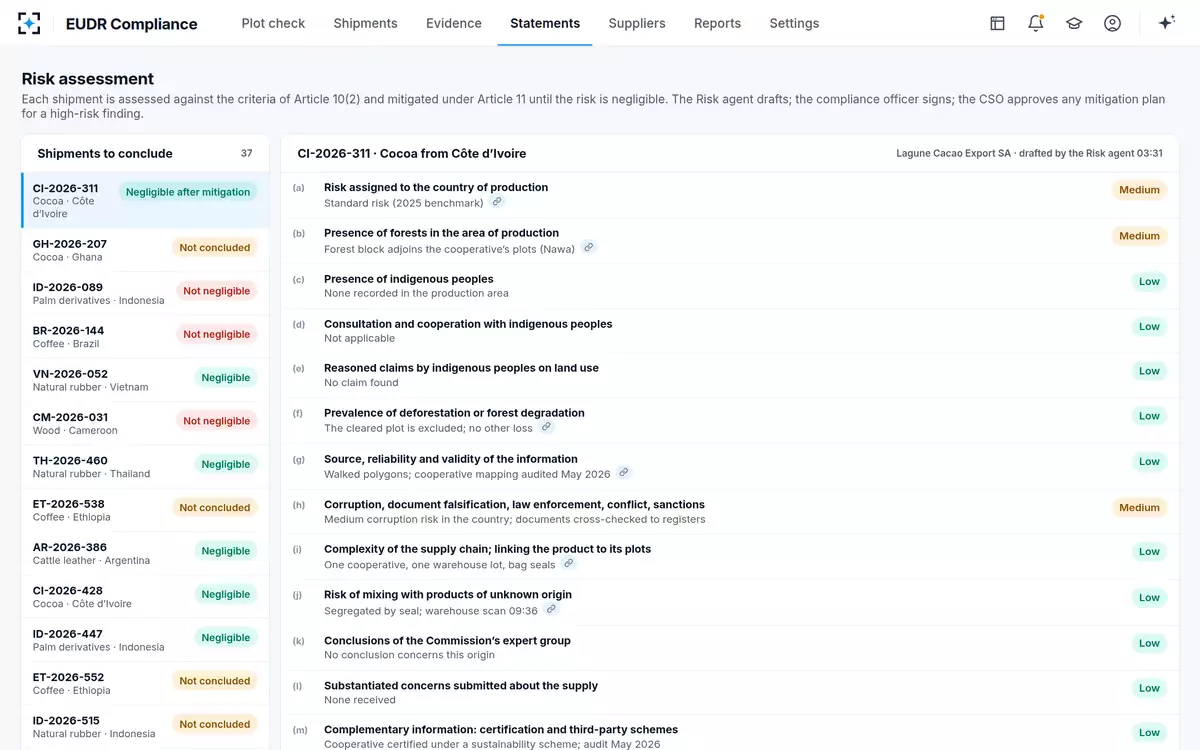Go to the Shipments tab

pos(365,23)
